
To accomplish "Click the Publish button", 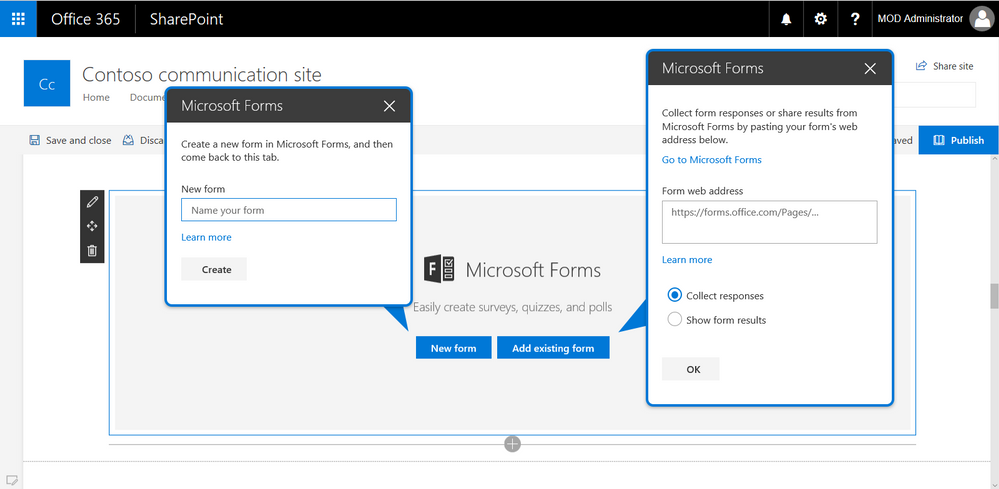I will click(x=958, y=140).
